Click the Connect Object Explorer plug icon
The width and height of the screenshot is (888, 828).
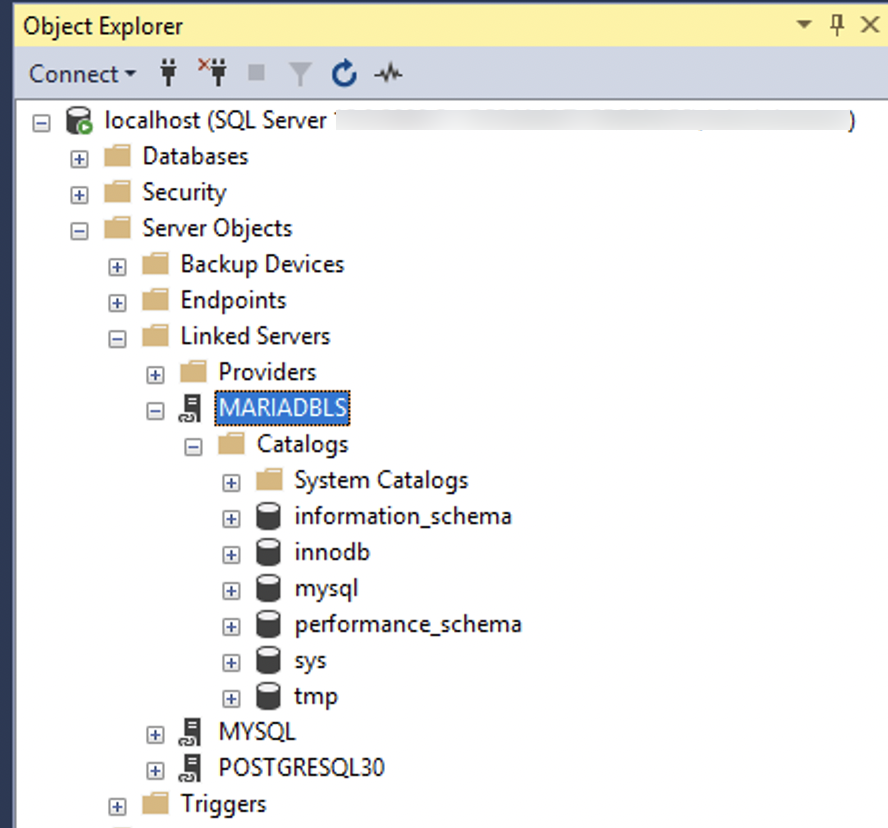pos(169,73)
